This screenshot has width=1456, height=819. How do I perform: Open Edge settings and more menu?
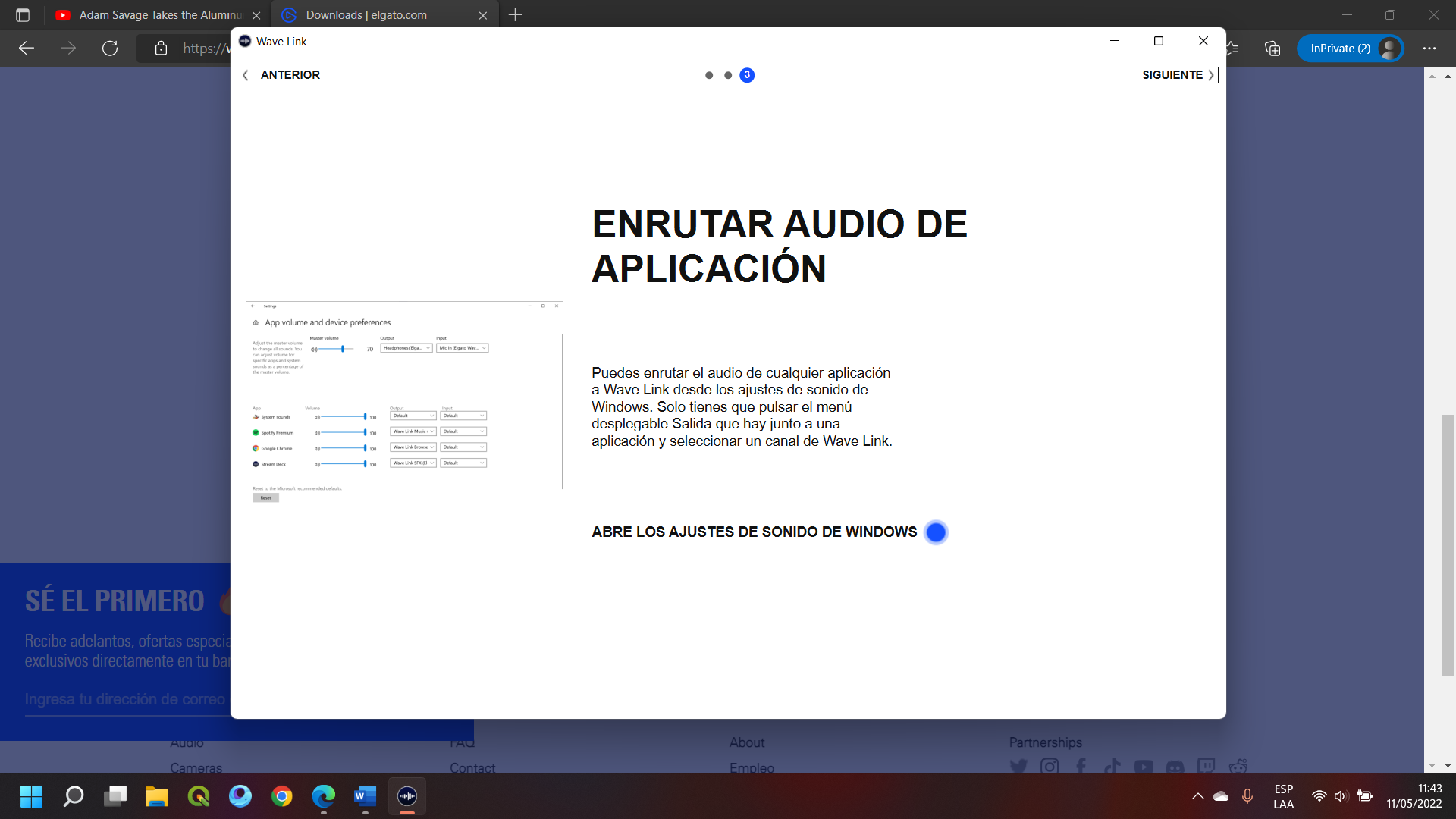[x=1429, y=49]
